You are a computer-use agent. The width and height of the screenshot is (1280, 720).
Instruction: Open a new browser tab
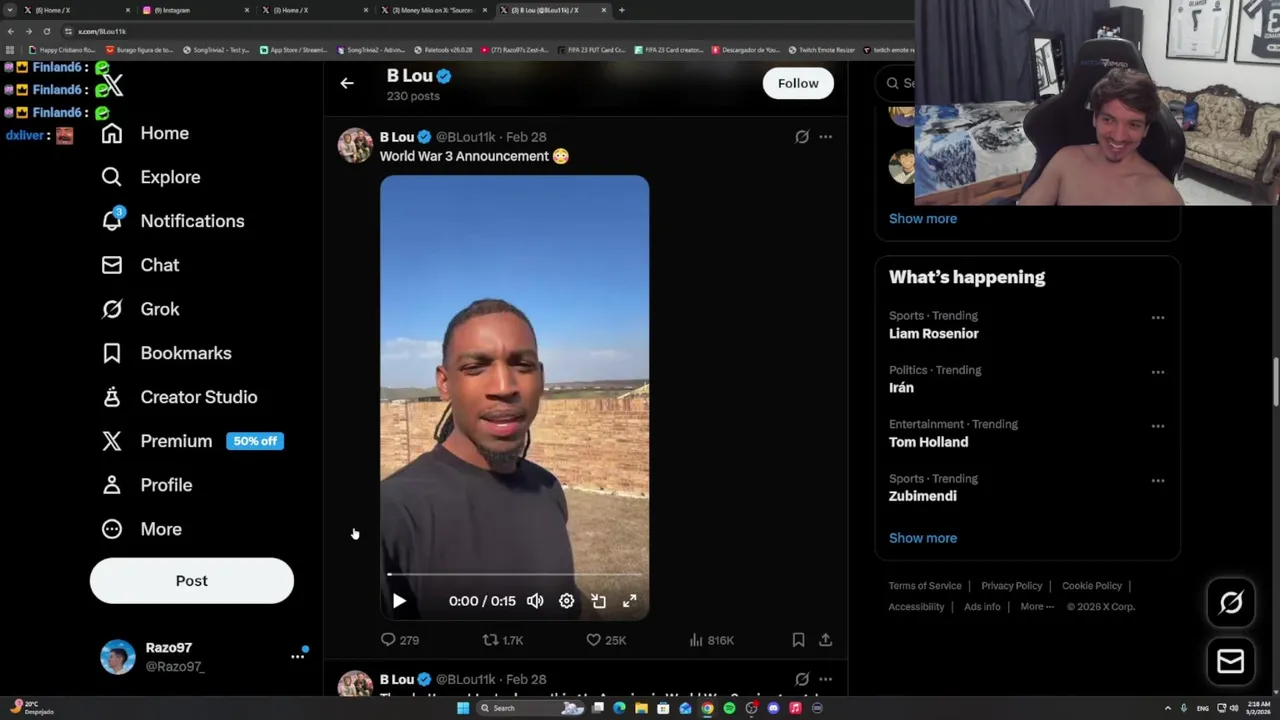pos(622,10)
